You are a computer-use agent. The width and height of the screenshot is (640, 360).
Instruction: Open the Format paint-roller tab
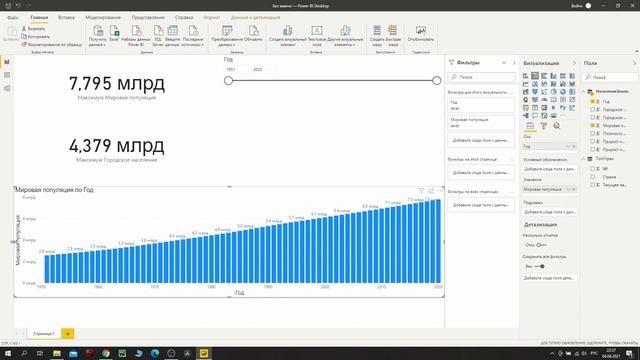pyautogui.click(x=543, y=126)
